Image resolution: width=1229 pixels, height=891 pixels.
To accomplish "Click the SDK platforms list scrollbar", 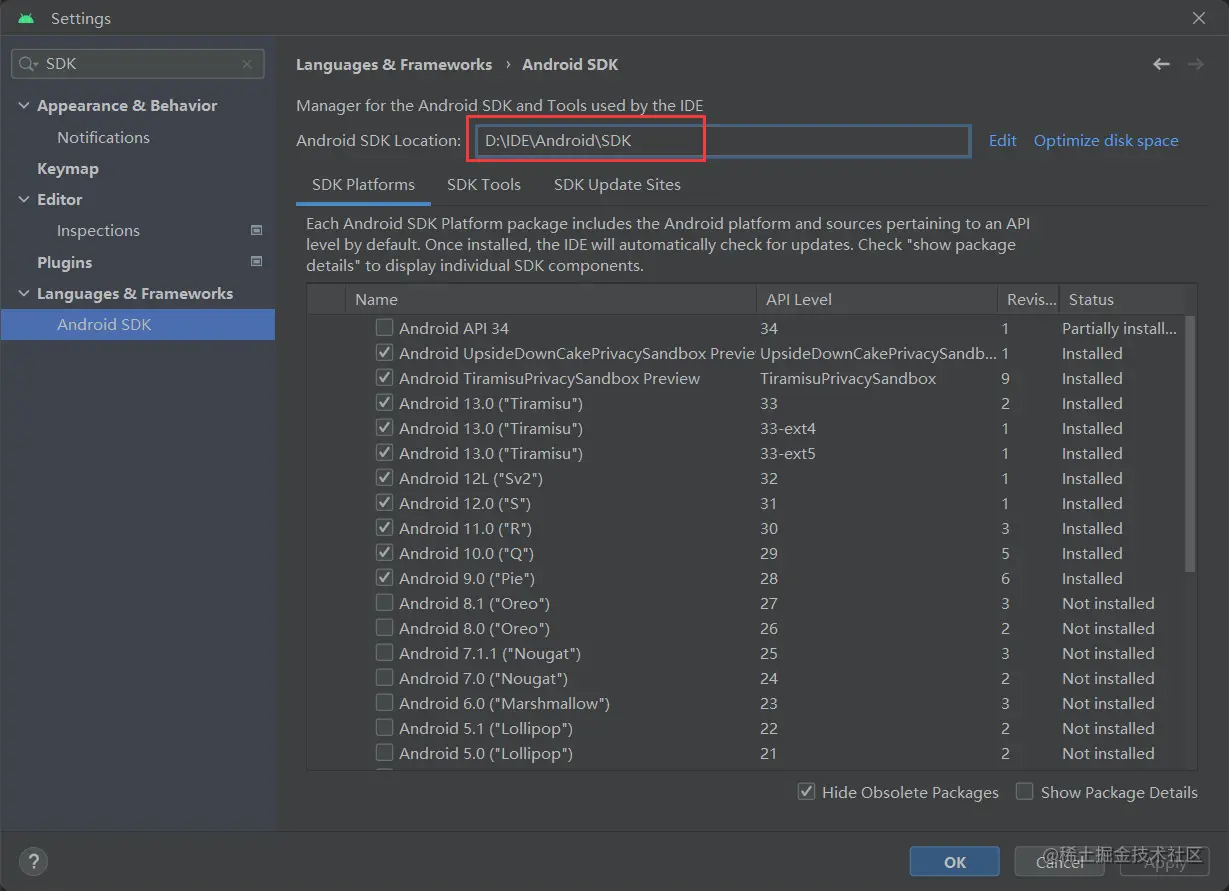I will [x=1190, y=445].
